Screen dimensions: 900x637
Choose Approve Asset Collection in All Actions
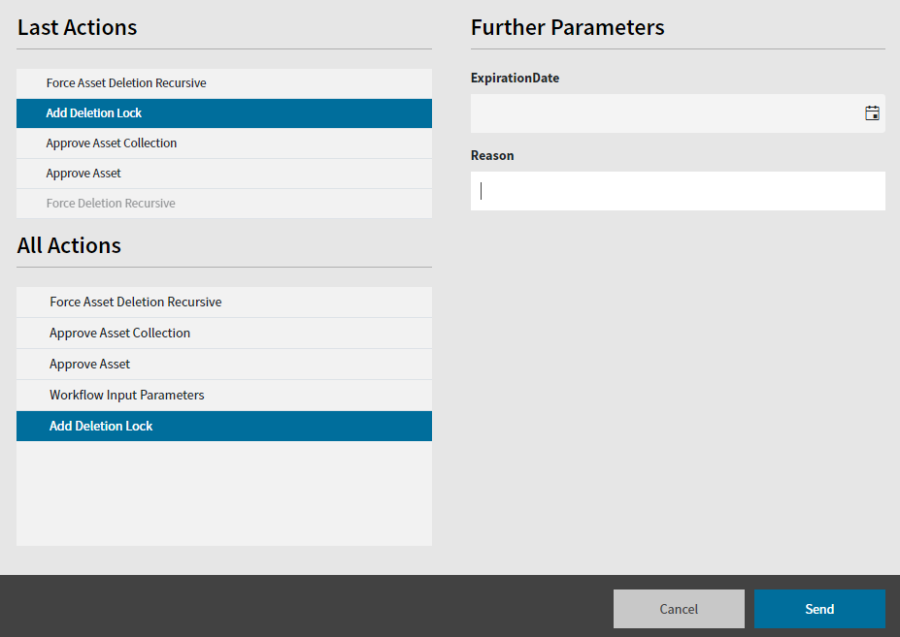[224, 333]
